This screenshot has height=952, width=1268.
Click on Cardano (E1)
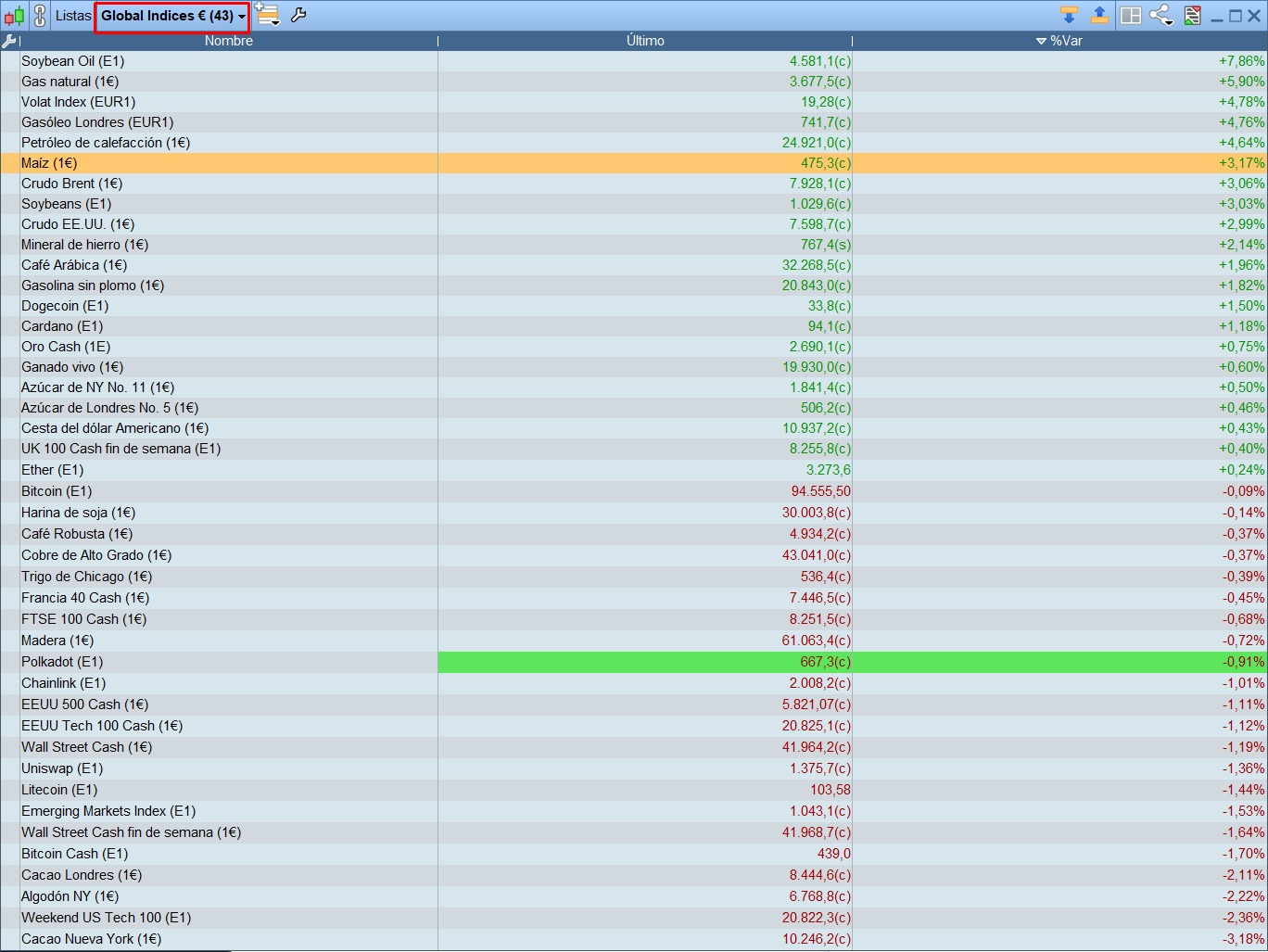62,326
